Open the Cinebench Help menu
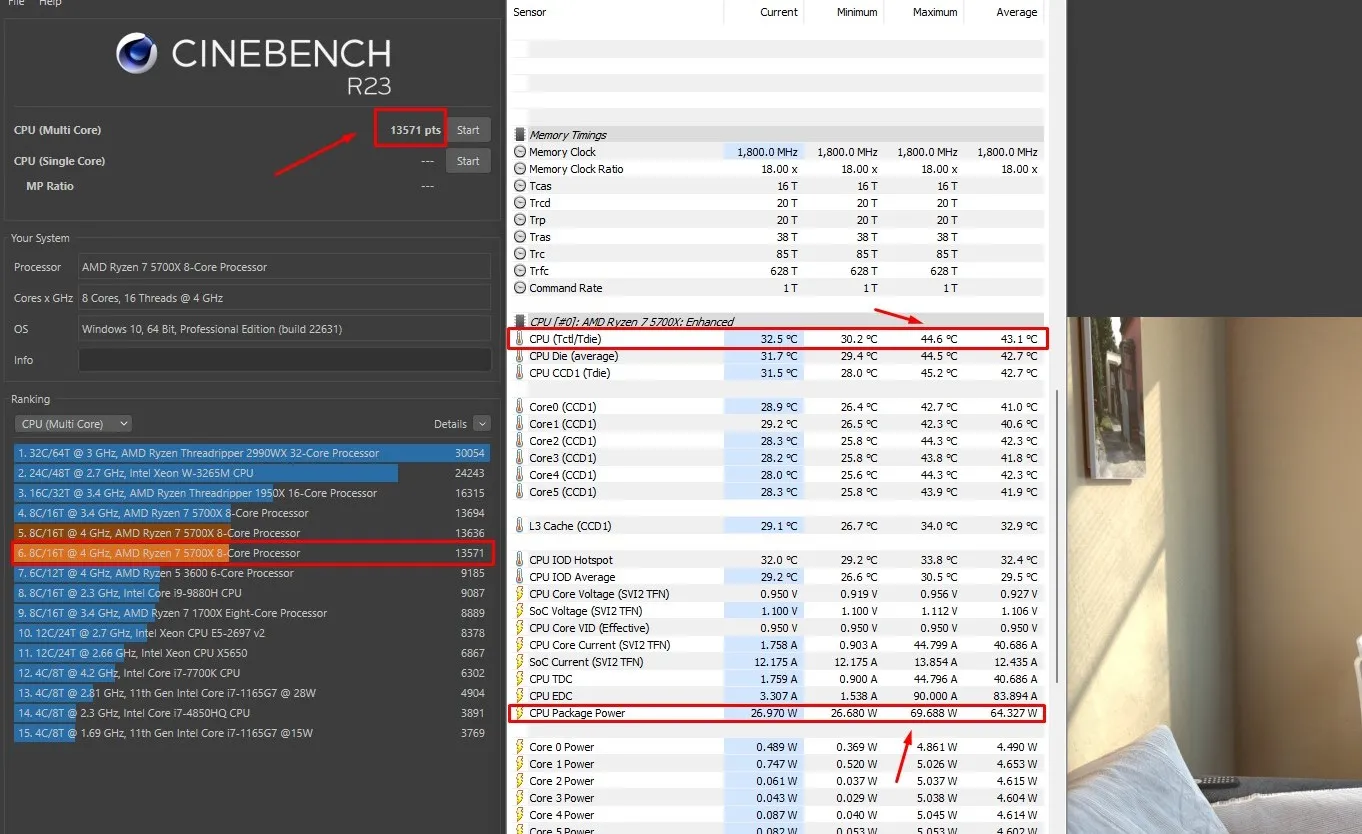Screen dimensions: 1362x834 click(x=50, y=3)
